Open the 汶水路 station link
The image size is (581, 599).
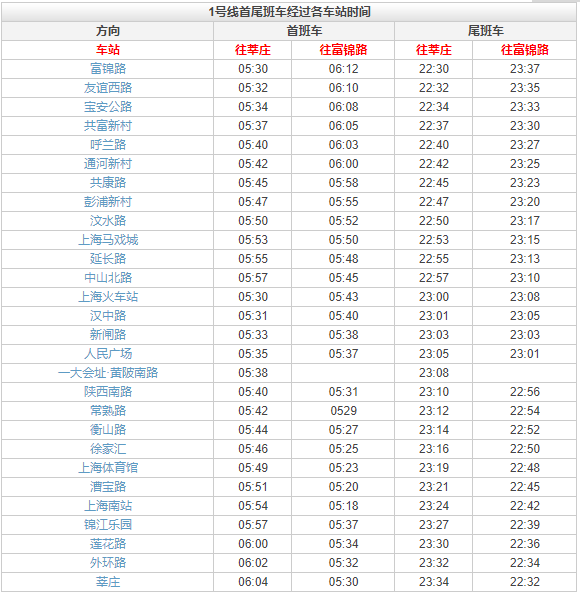click(108, 221)
